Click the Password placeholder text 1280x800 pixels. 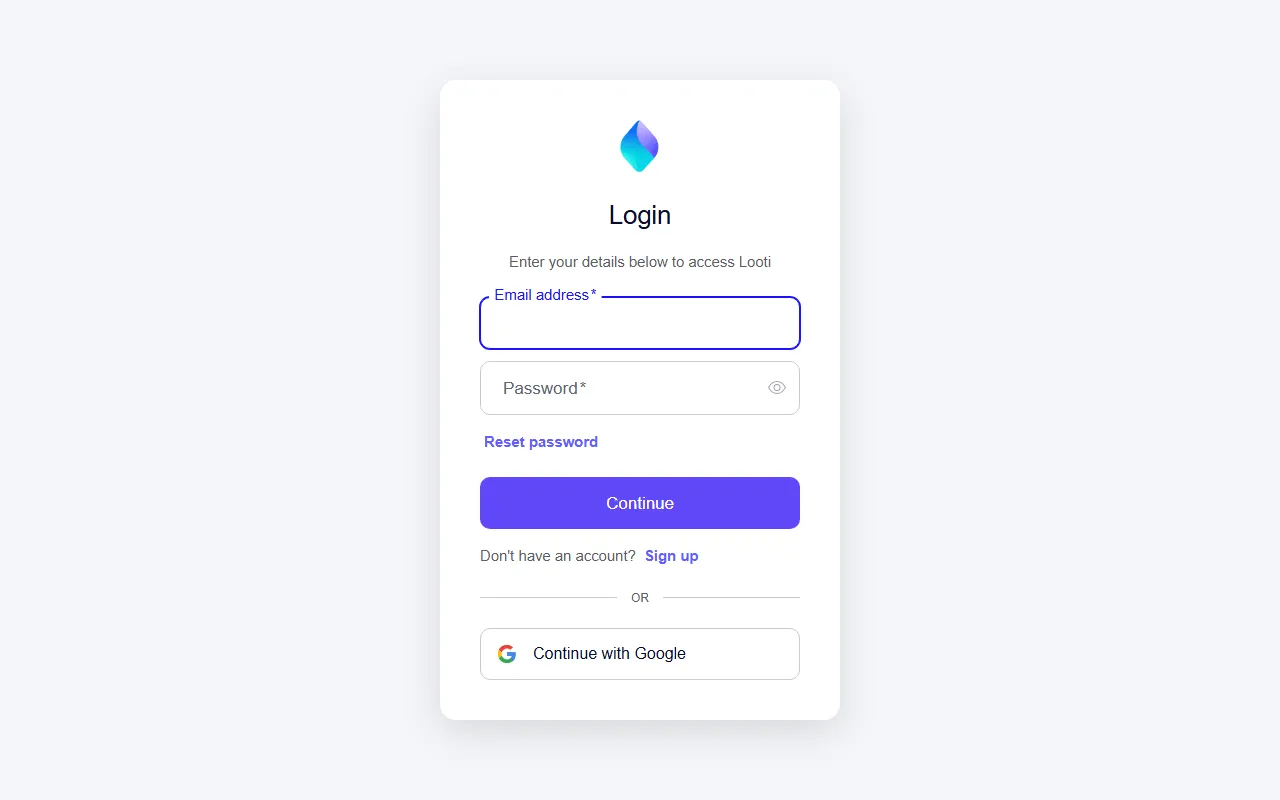545,388
